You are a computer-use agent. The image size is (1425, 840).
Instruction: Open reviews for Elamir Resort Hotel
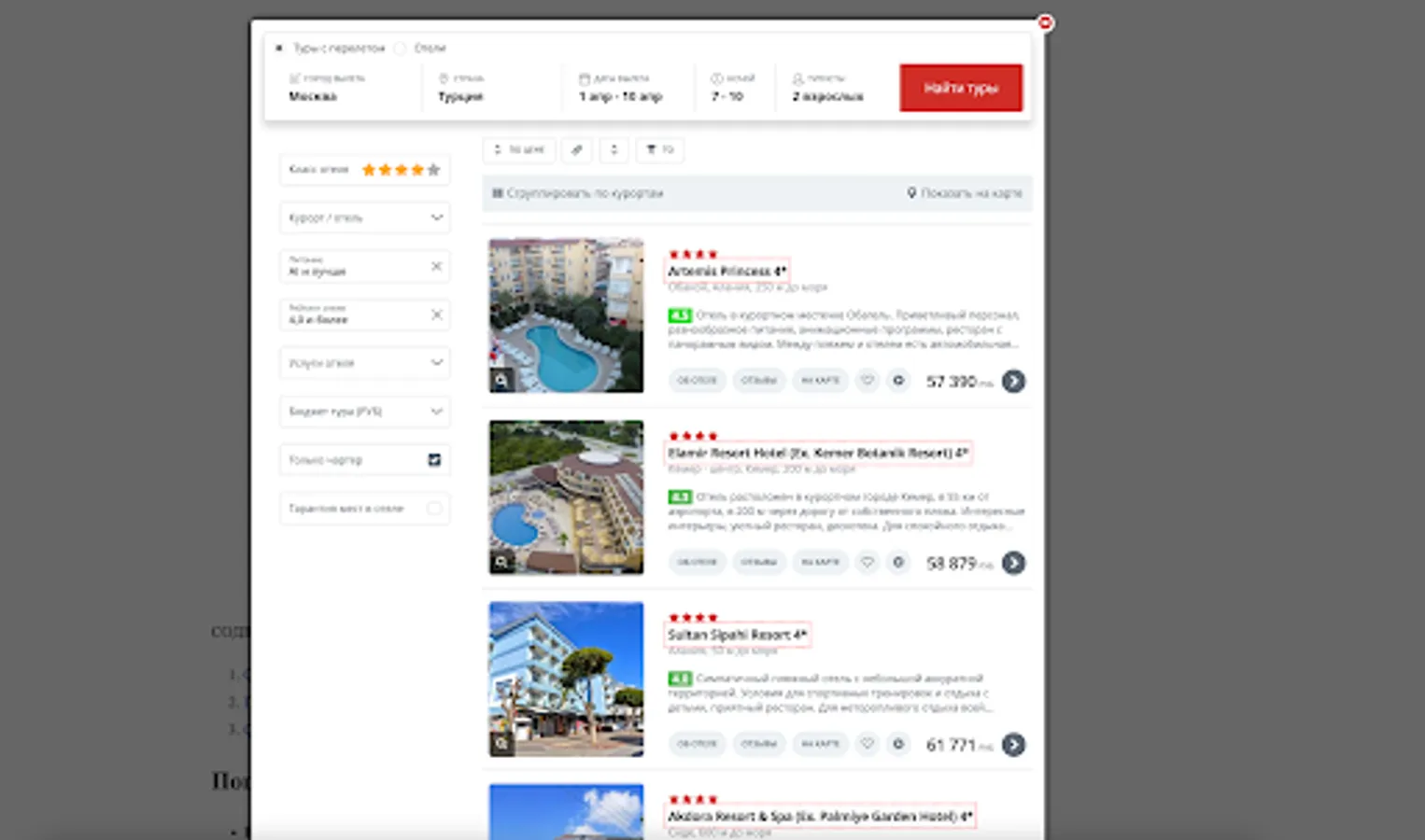[x=758, y=563]
